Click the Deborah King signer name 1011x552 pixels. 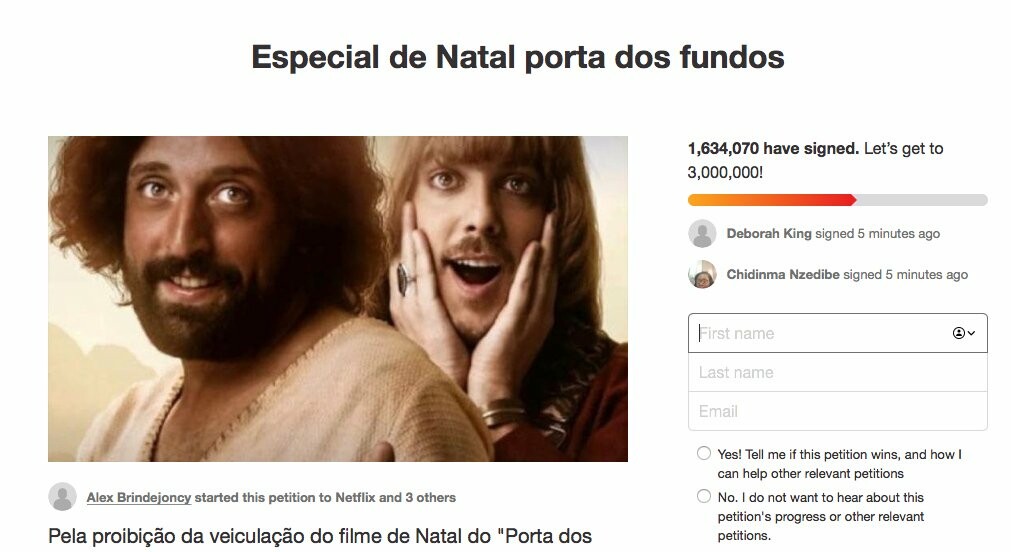[769, 233]
